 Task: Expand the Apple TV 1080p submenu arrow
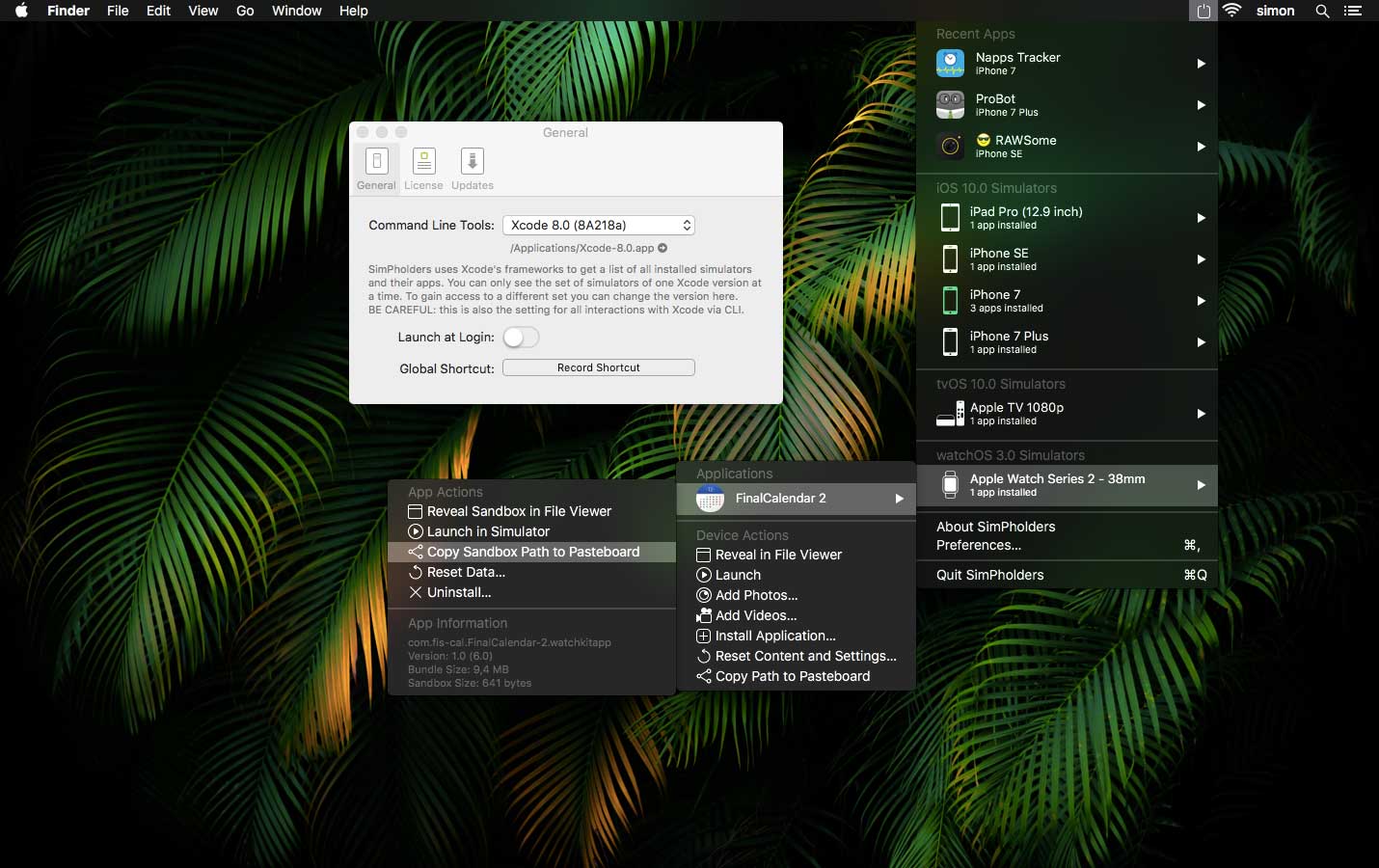[1201, 414]
